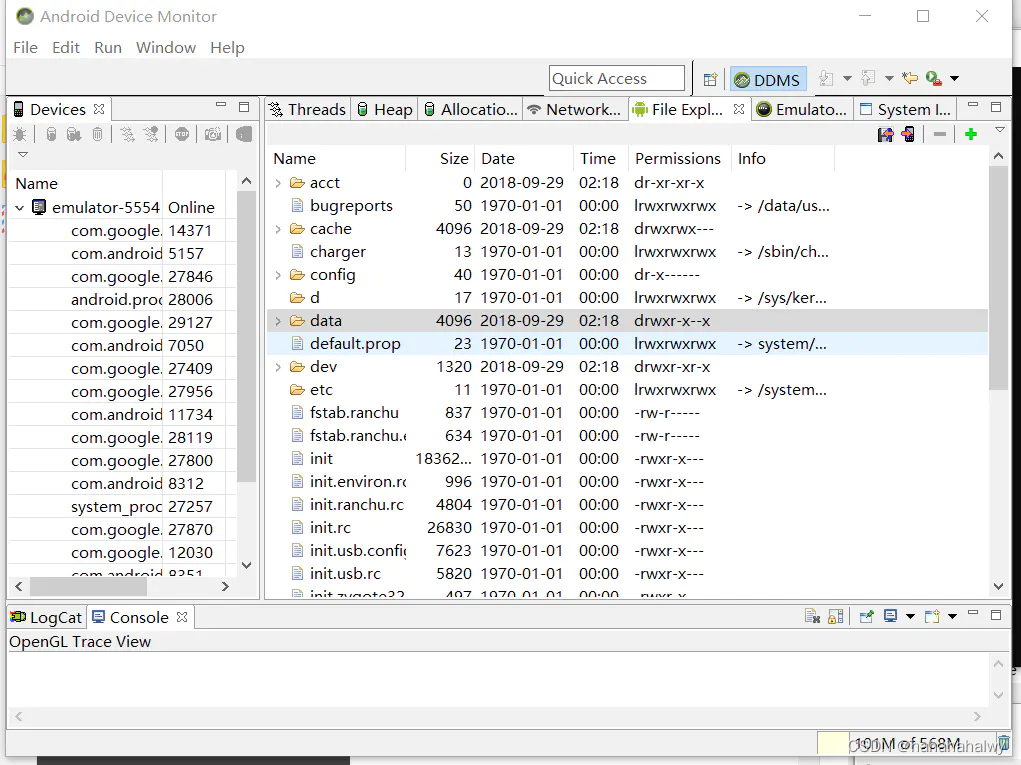Screen dimensions: 1021x765
Task: Delete selection using the minus icon
Action: pyautogui.click(x=940, y=134)
